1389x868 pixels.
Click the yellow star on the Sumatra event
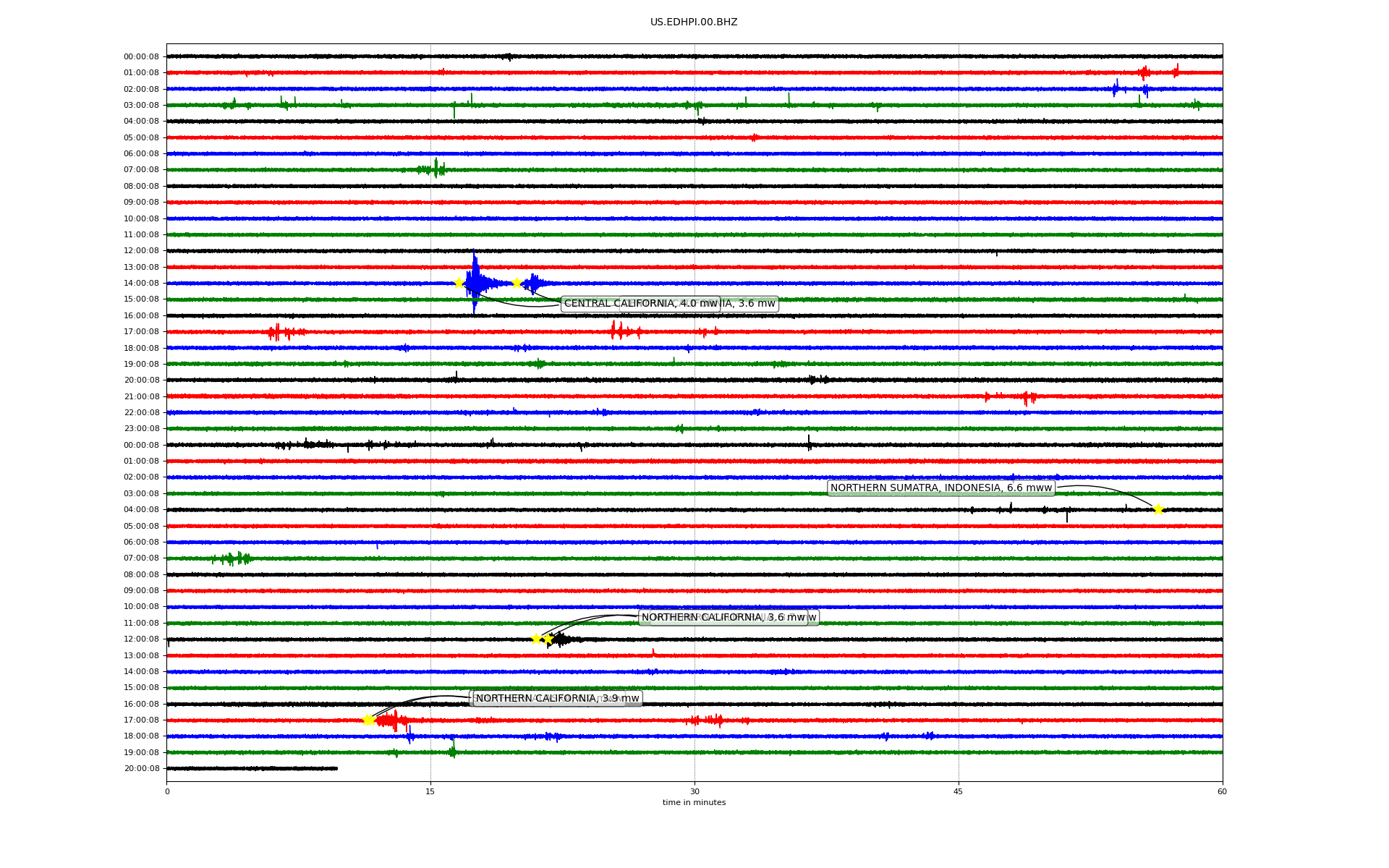coord(1157,509)
